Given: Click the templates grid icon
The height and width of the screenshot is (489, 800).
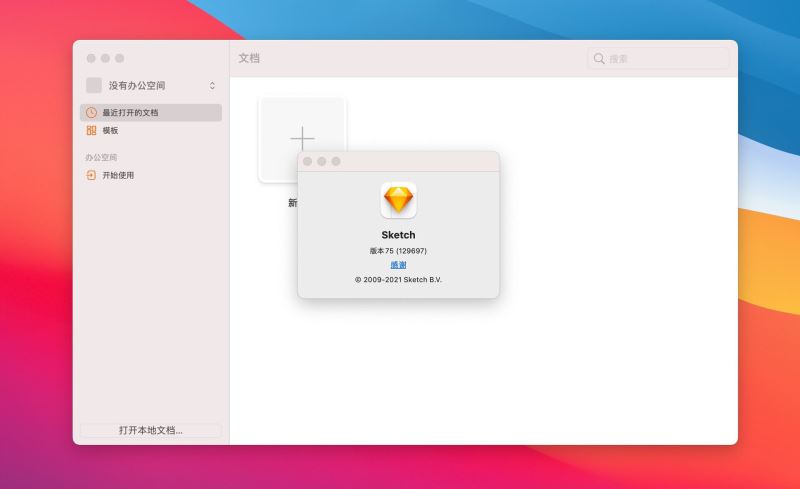Looking at the screenshot, I should (91, 131).
